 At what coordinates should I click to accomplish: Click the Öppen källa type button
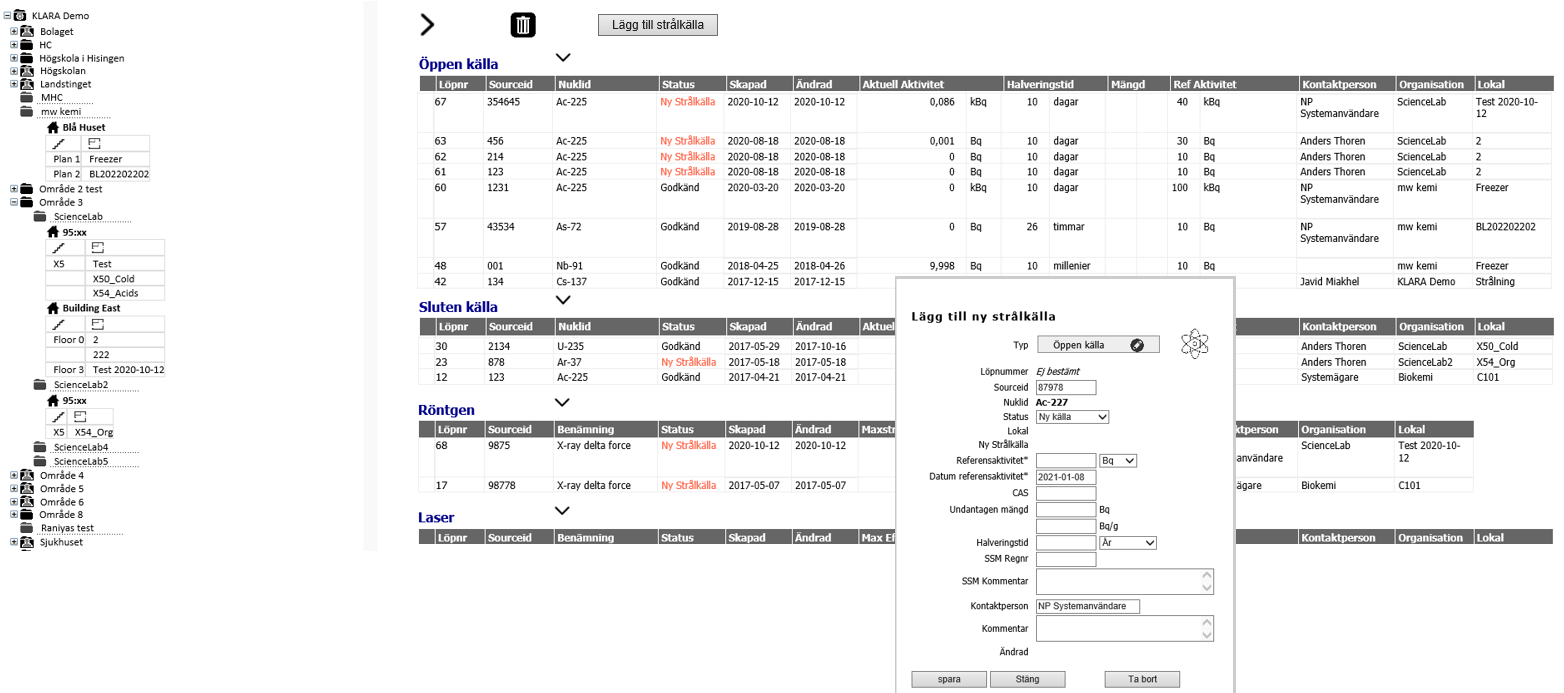point(1098,344)
